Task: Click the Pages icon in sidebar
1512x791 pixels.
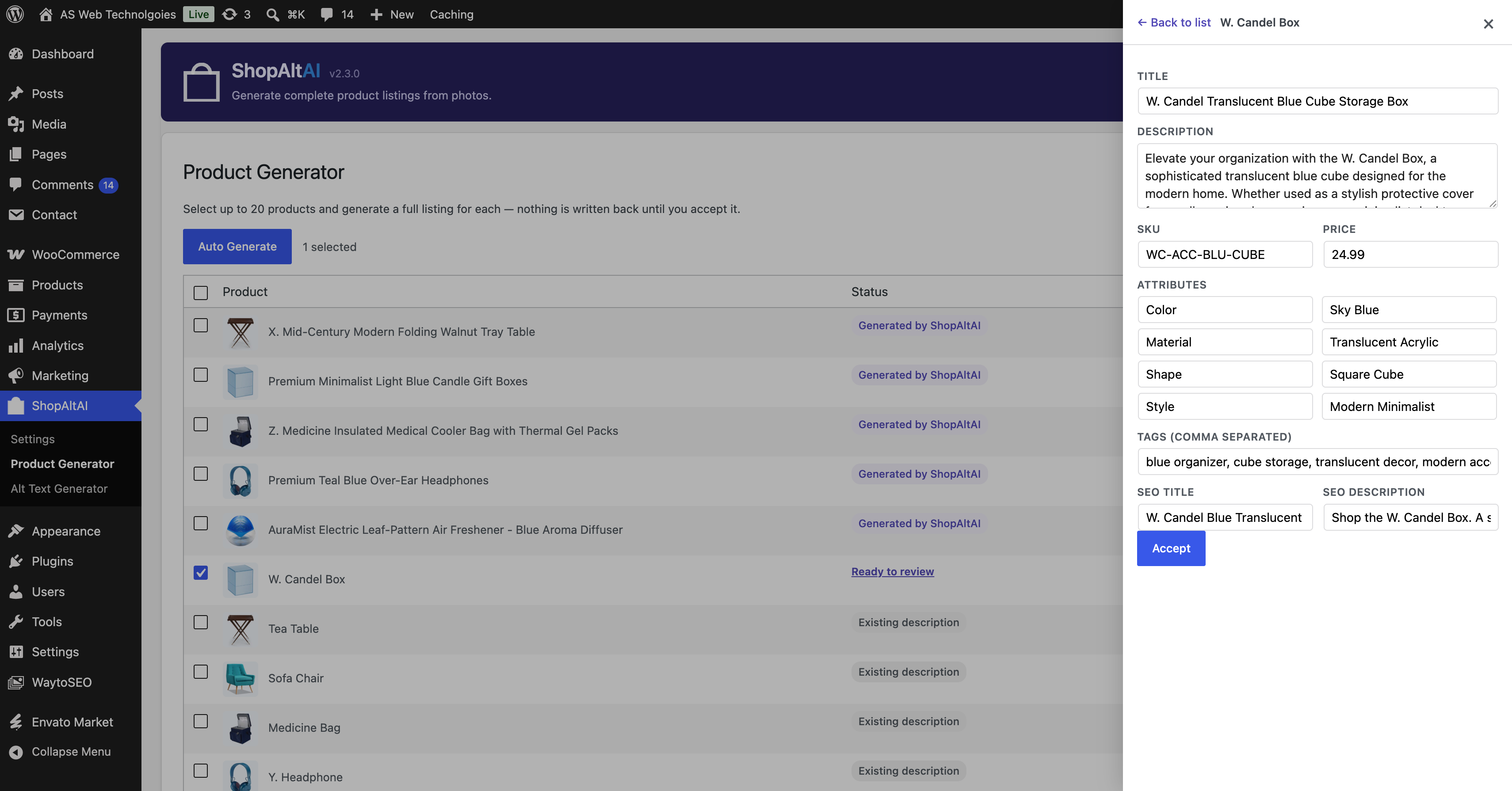Action: click(x=16, y=154)
